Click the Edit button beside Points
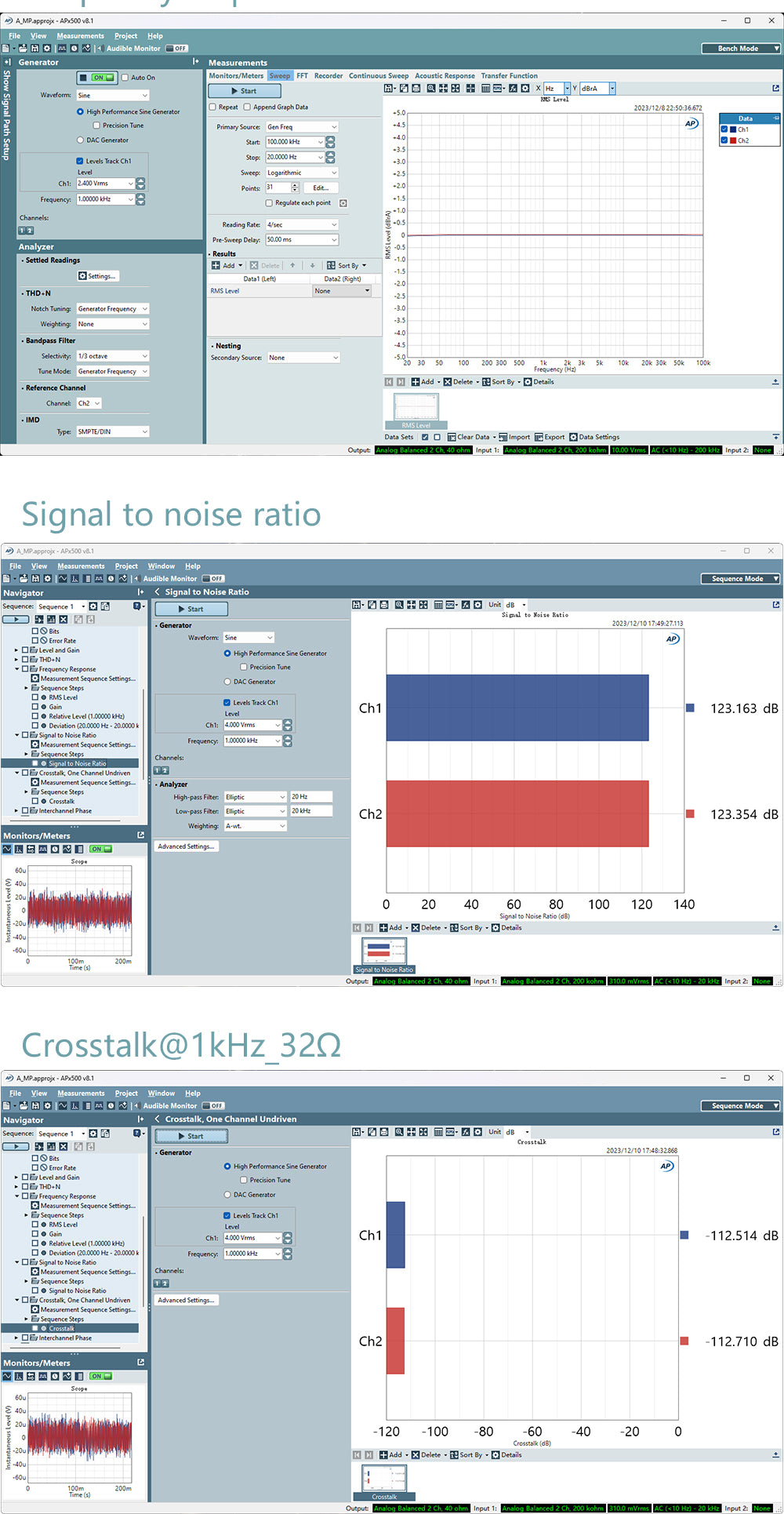Screen dimensions: 784x1514 (321, 187)
